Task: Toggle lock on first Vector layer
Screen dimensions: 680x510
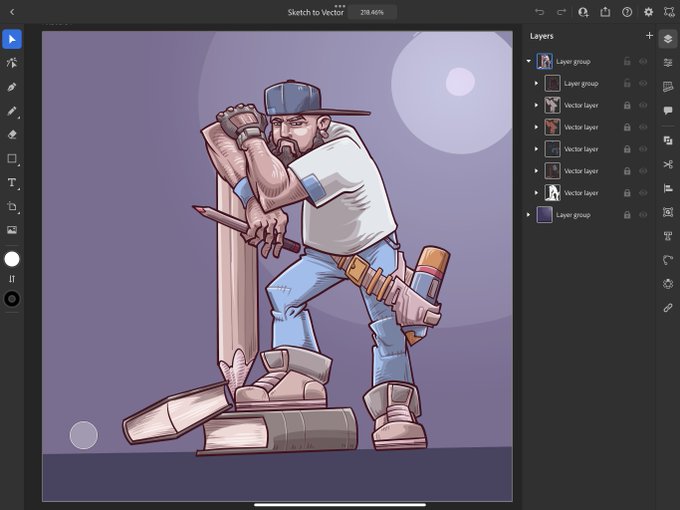Action: pyautogui.click(x=627, y=105)
